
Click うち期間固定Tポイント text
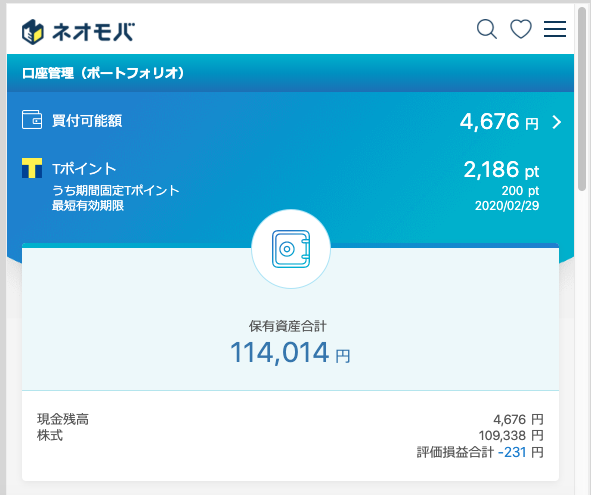[115, 190]
